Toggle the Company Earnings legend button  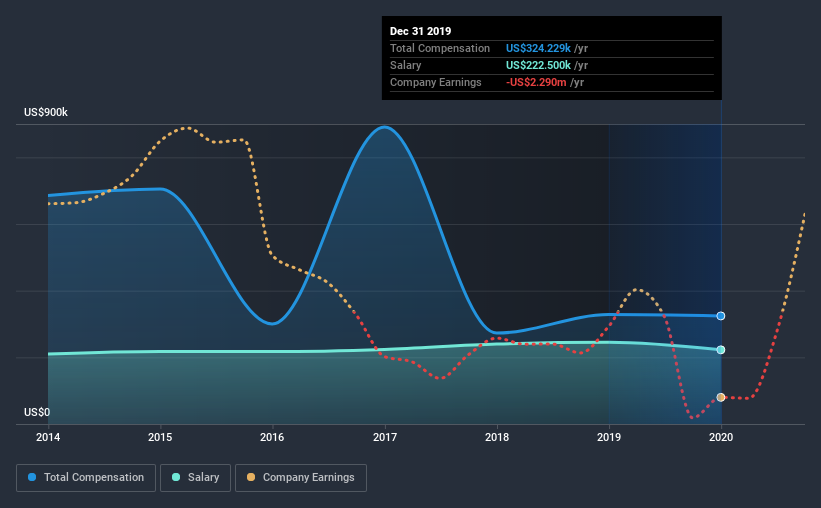301,478
